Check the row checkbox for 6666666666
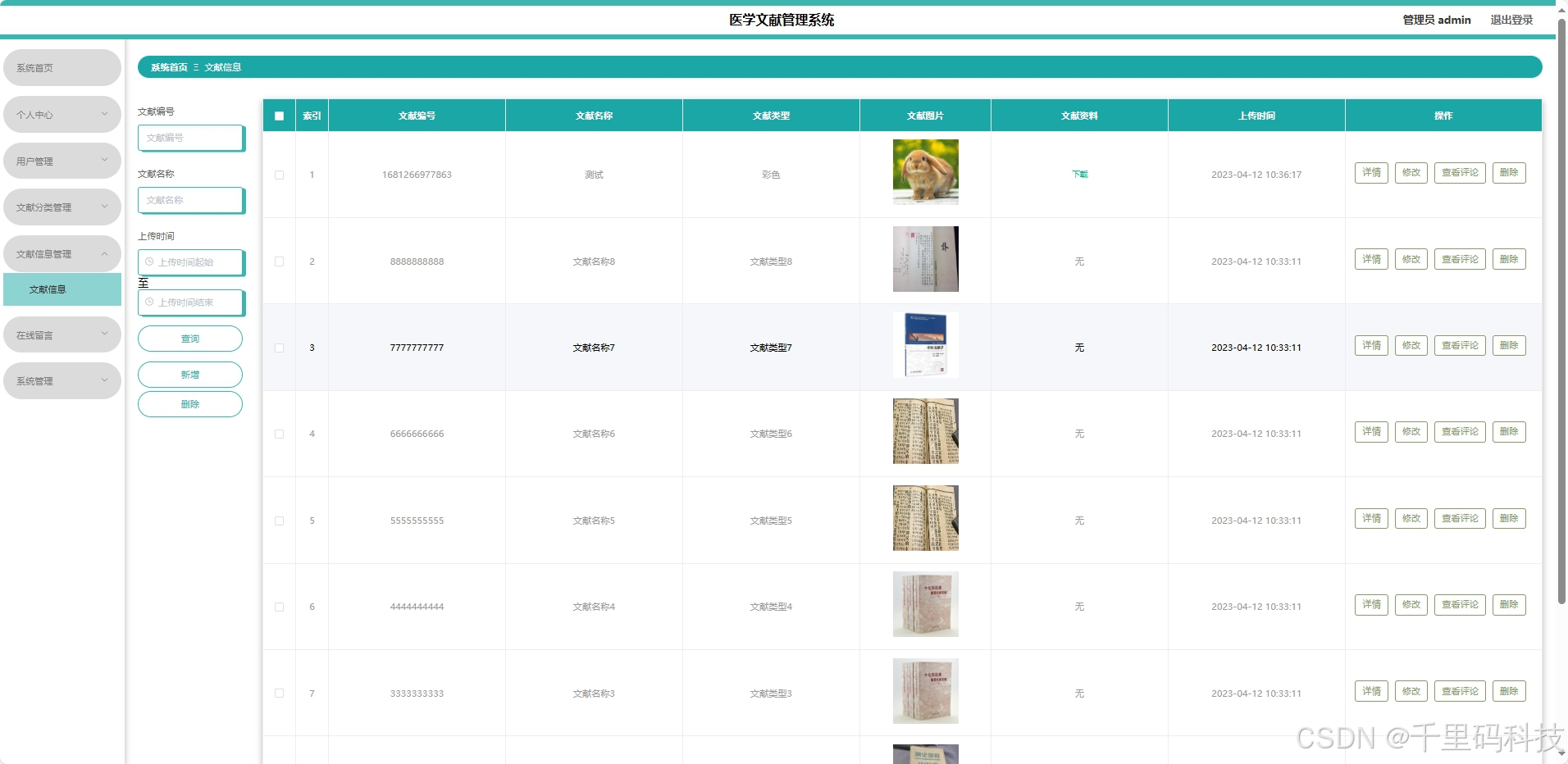 point(279,434)
